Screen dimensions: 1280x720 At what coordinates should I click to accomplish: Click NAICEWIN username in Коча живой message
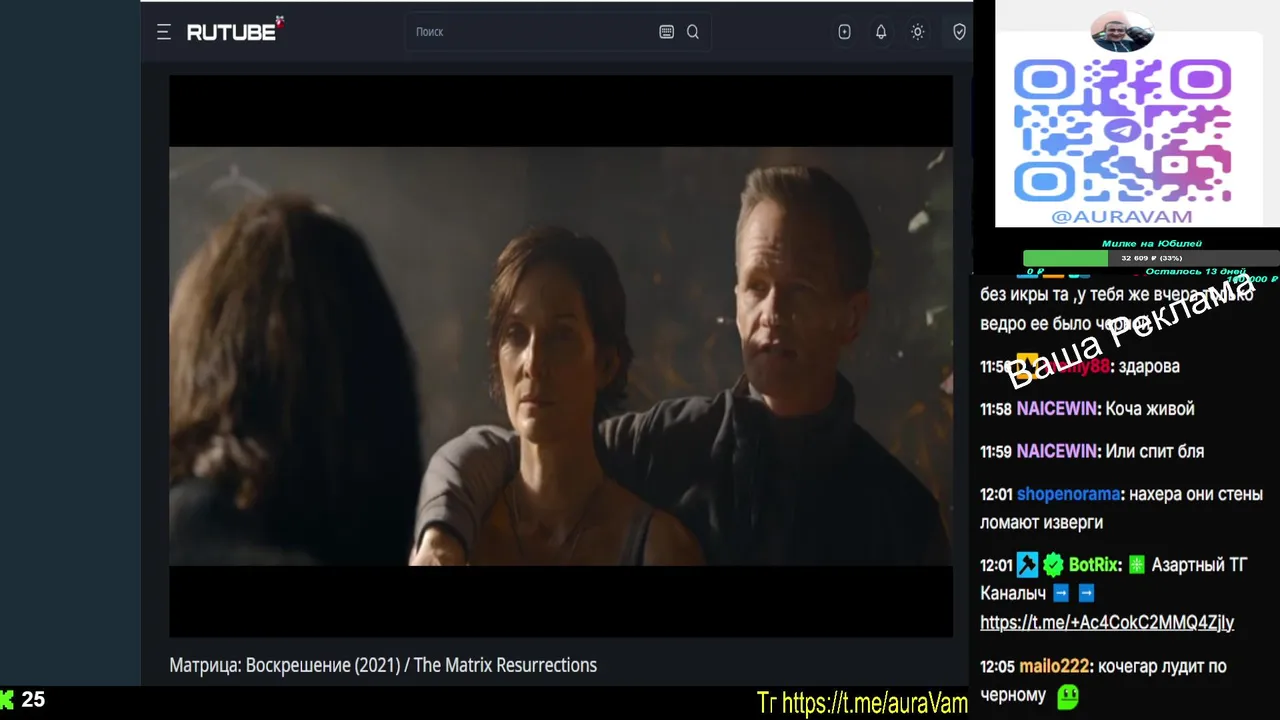pos(1057,409)
